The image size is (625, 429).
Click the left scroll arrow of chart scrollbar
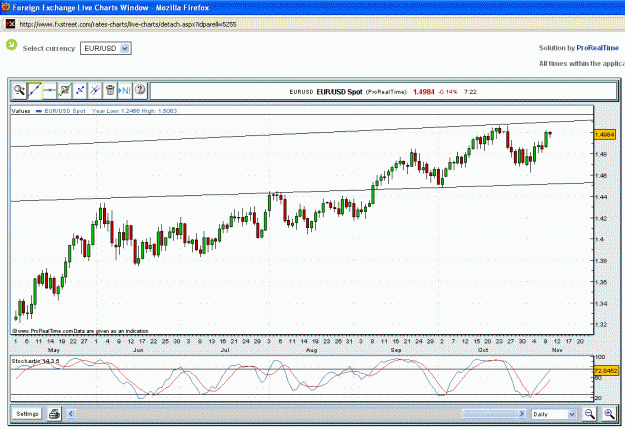click(x=71, y=414)
